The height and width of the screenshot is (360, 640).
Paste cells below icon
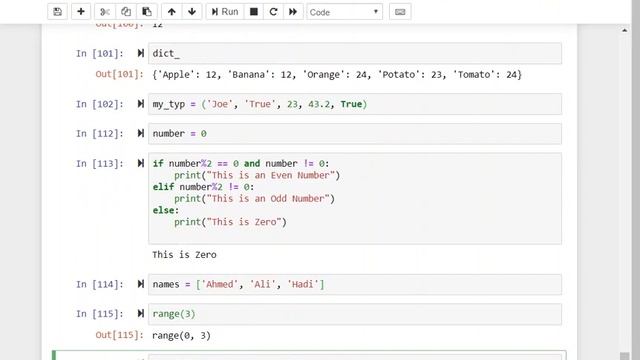147,12
